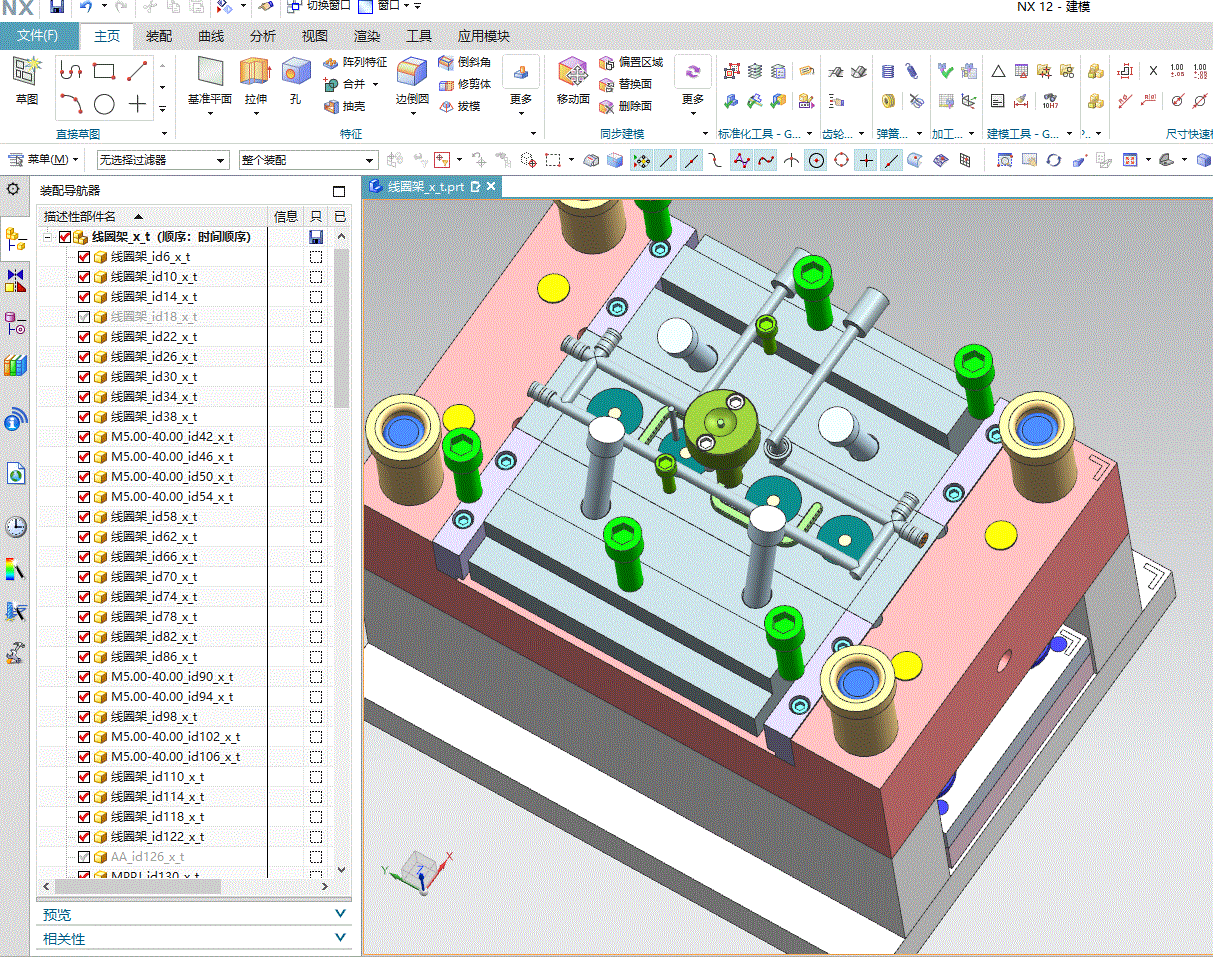
Task: Click the 修剪体 trim body tool
Action: [x=464, y=84]
